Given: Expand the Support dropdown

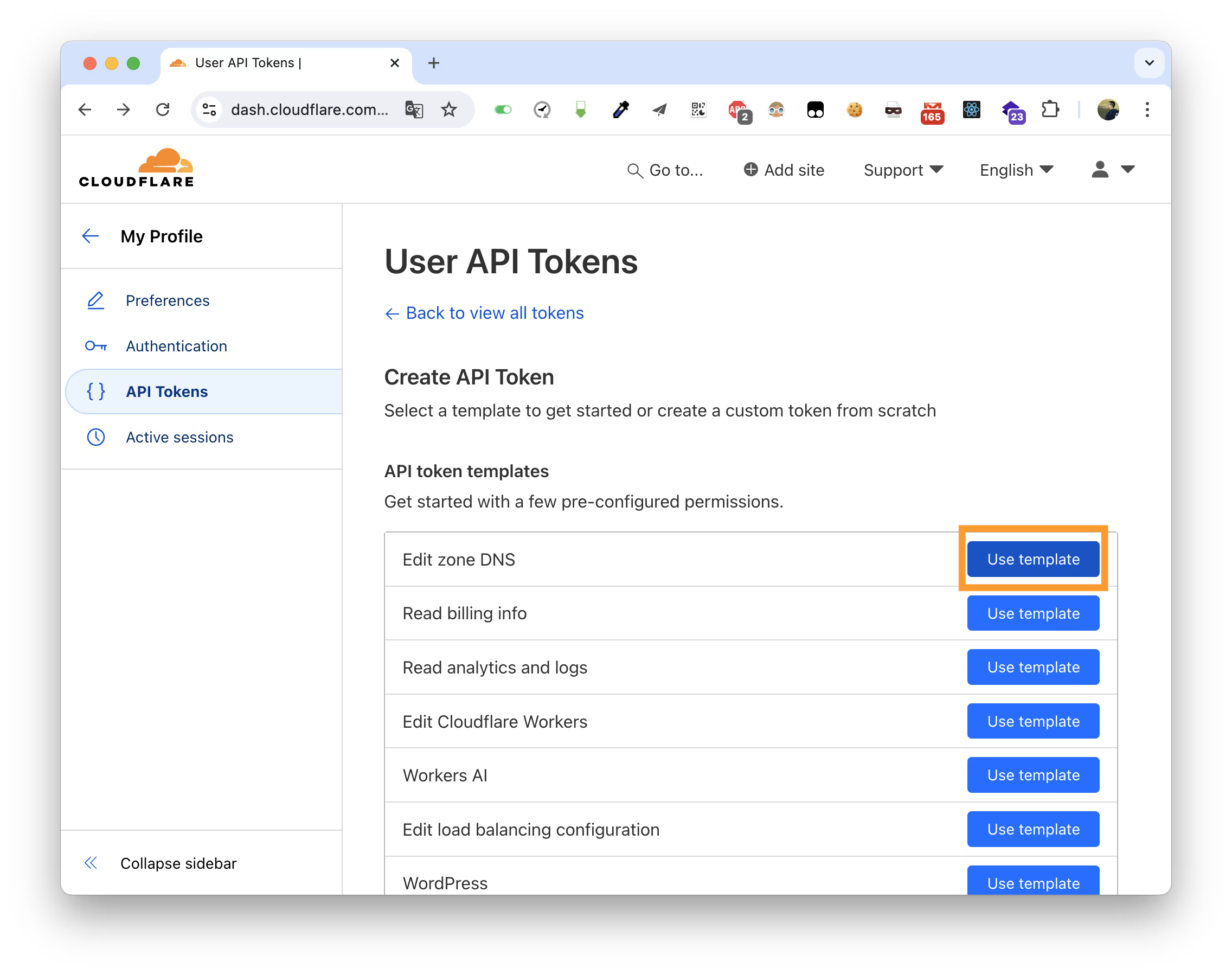Looking at the screenshot, I should pyautogui.click(x=903, y=170).
